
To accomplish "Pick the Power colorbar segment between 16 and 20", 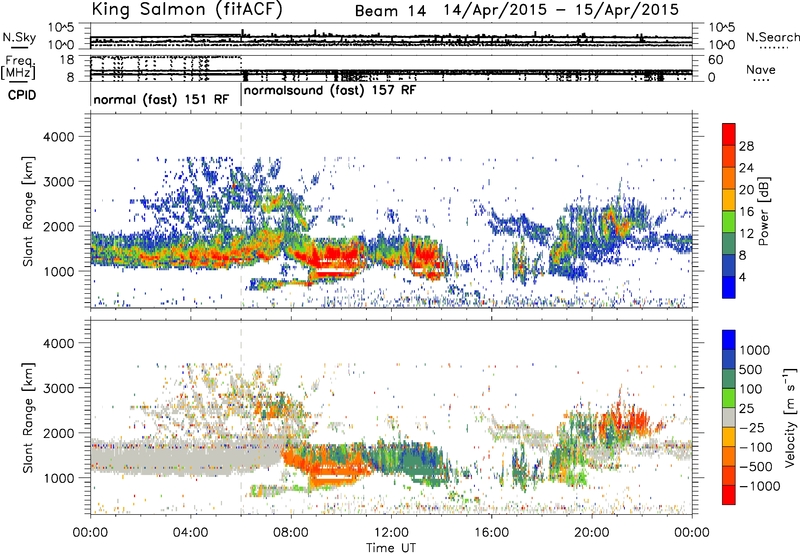I will (x=729, y=199).
